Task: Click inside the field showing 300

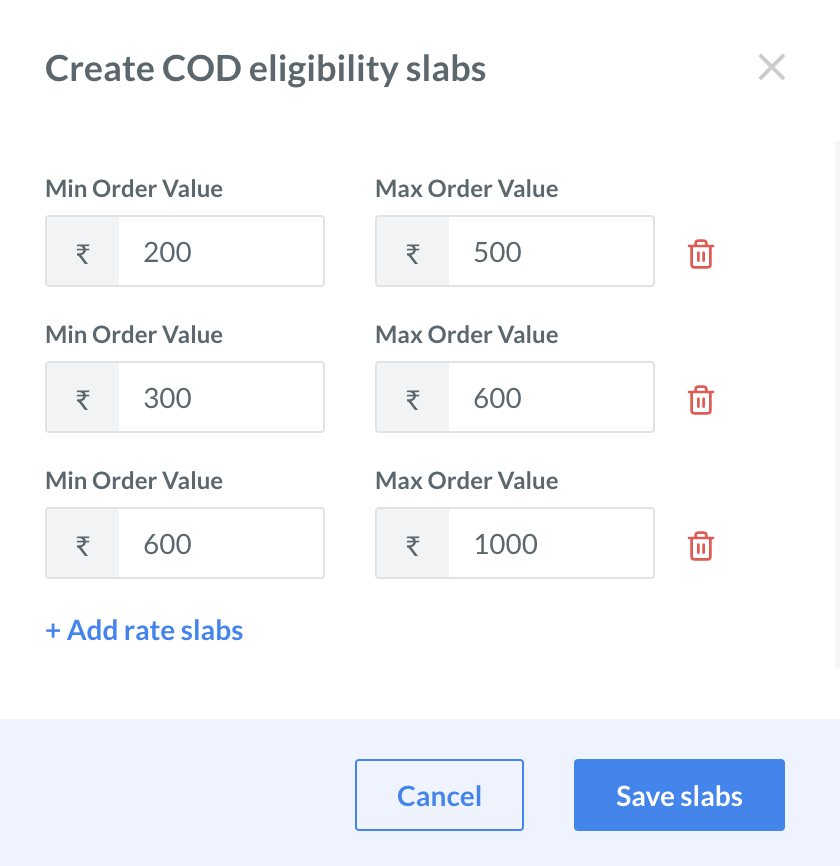Action: [220, 397]
